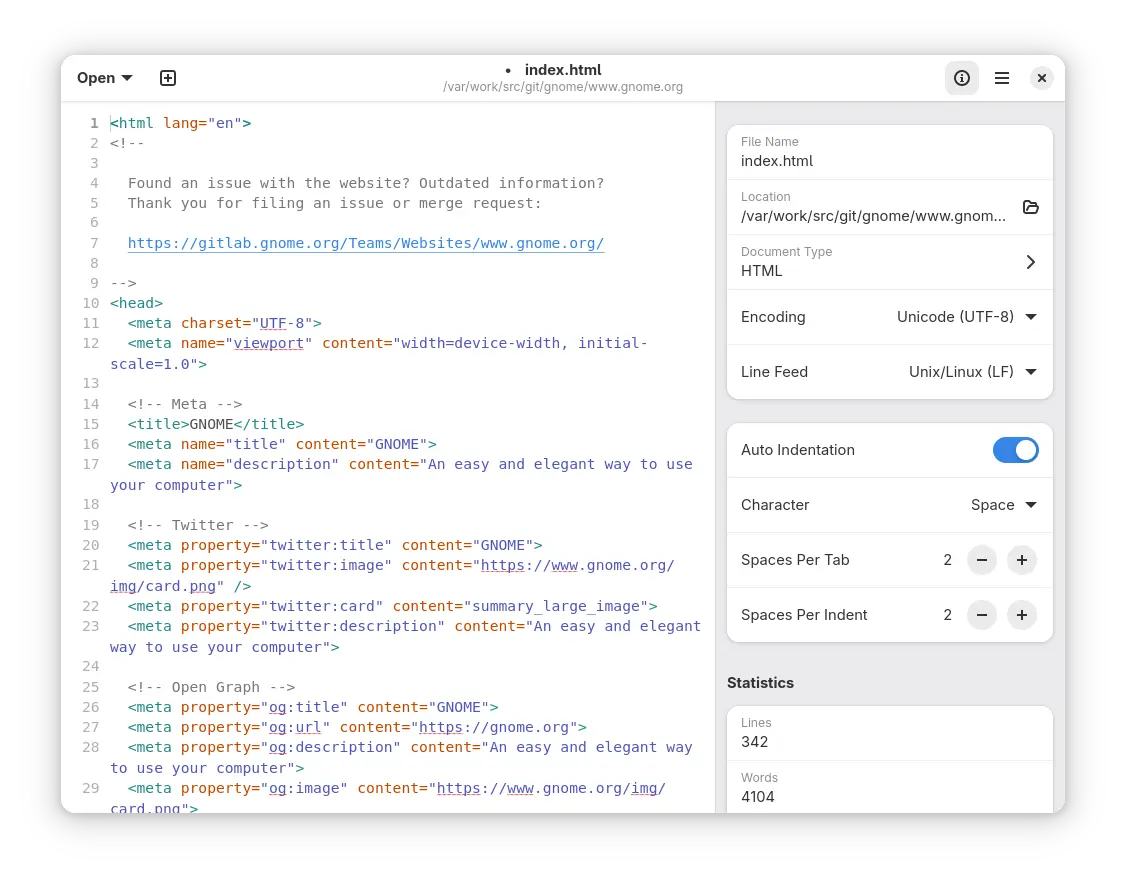Disable the Auto Indentation switch
This screenshot has height=880, width=1126.
click(1015, 450)
